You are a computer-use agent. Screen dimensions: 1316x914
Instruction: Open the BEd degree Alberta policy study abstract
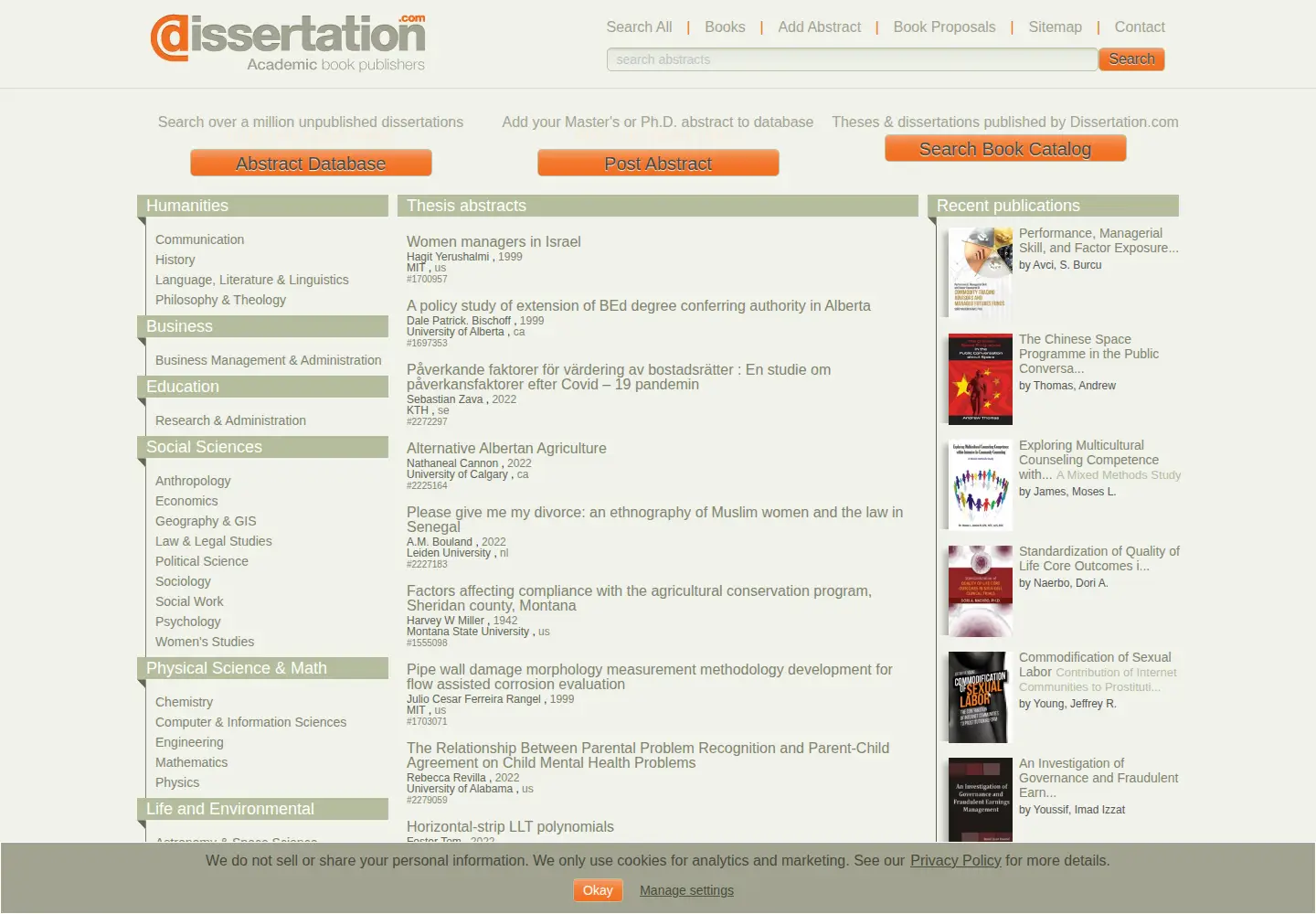click(x=638, y=306)
